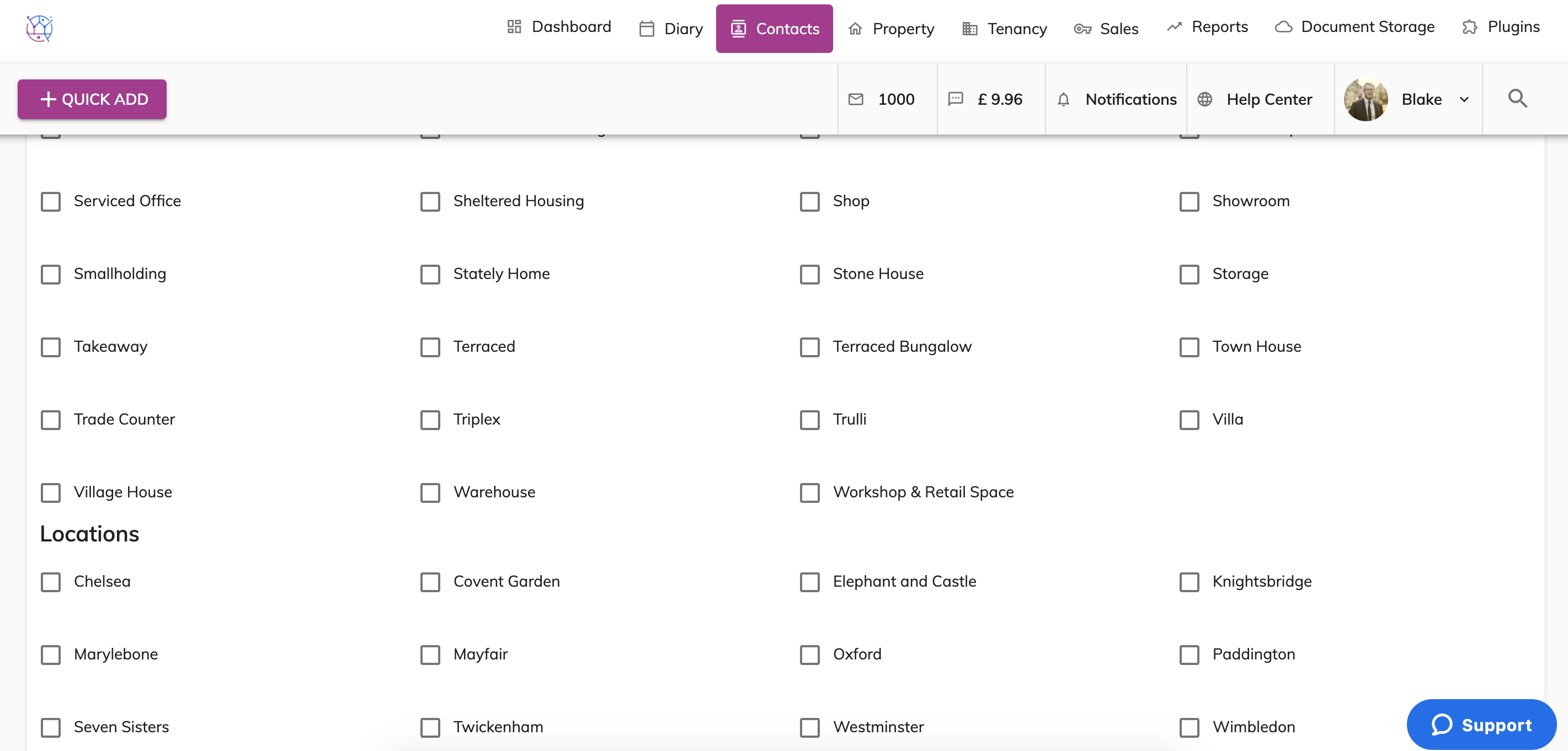Open Help Center via the globe icon
1568x751 pixels.
[1205, 99]
